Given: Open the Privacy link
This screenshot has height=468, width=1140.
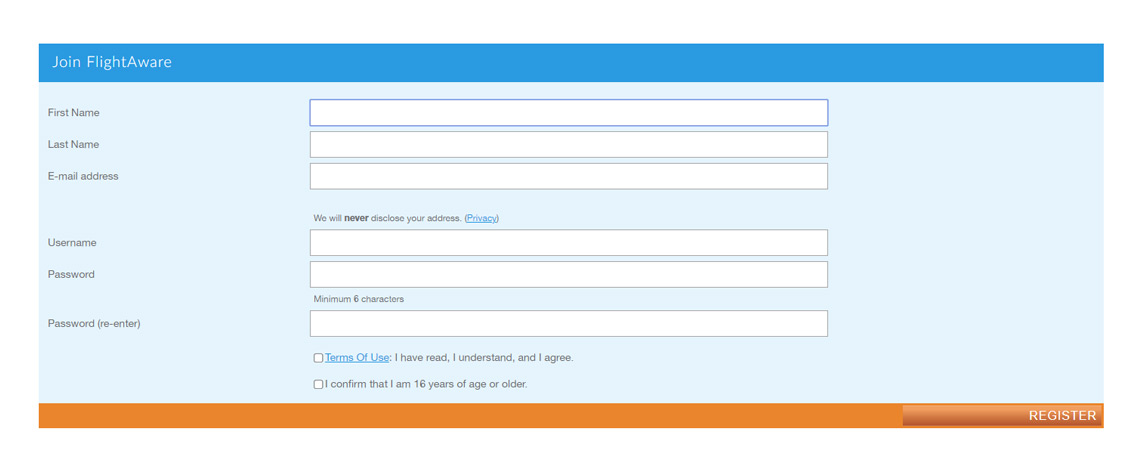Looking at the screenshot, I should pos(481,218).
